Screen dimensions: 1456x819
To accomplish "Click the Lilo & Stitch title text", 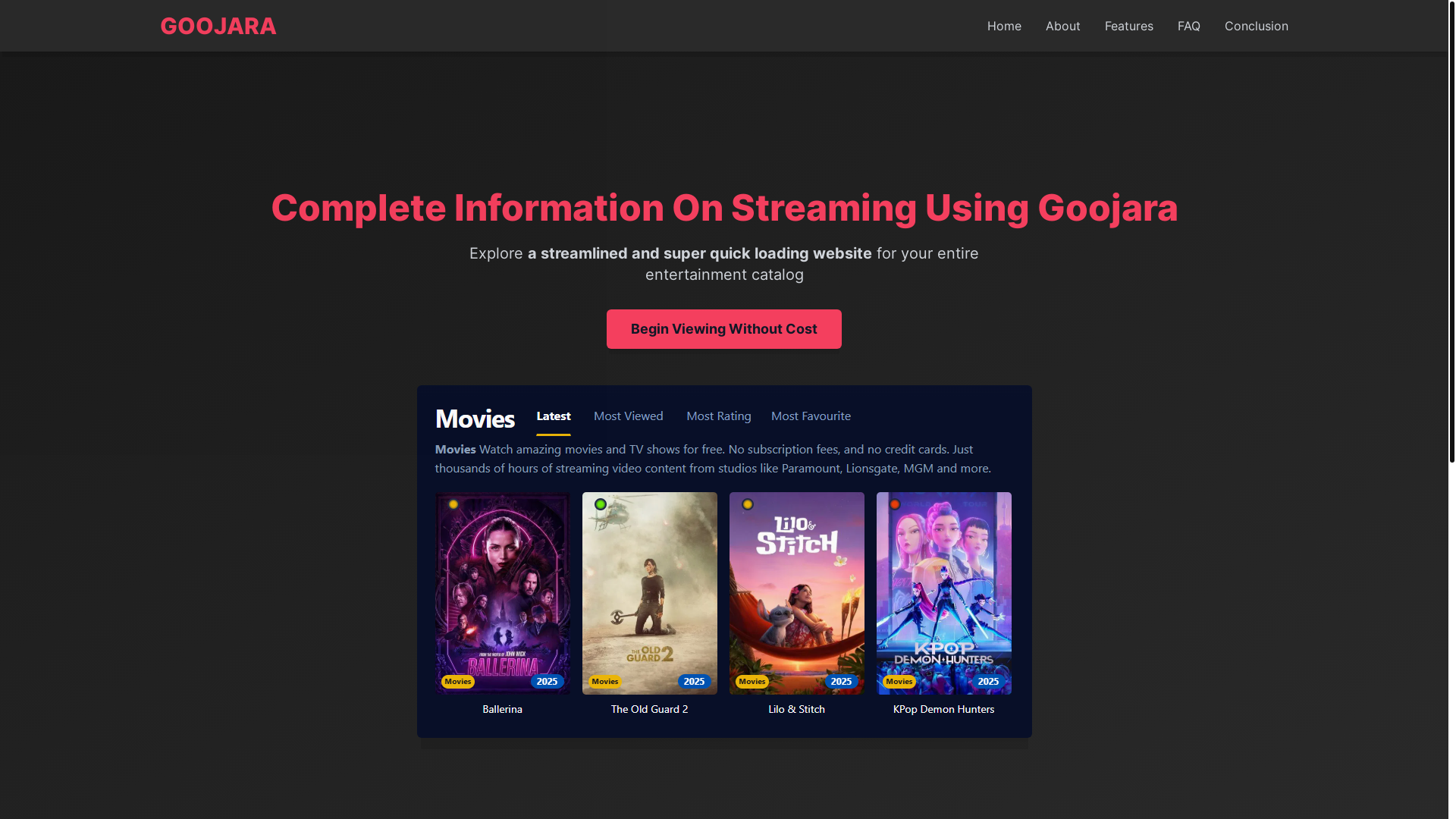I will tap(796, 709).
